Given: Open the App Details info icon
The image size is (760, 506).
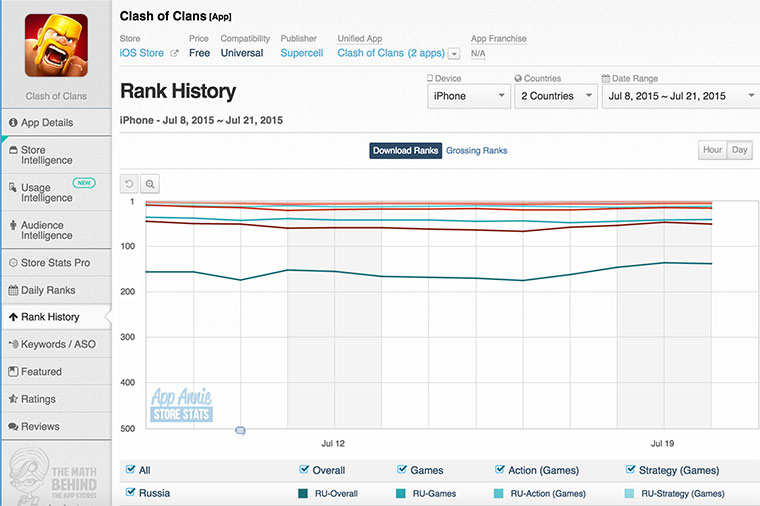Looking at the screenshot, I should [13, 123].
